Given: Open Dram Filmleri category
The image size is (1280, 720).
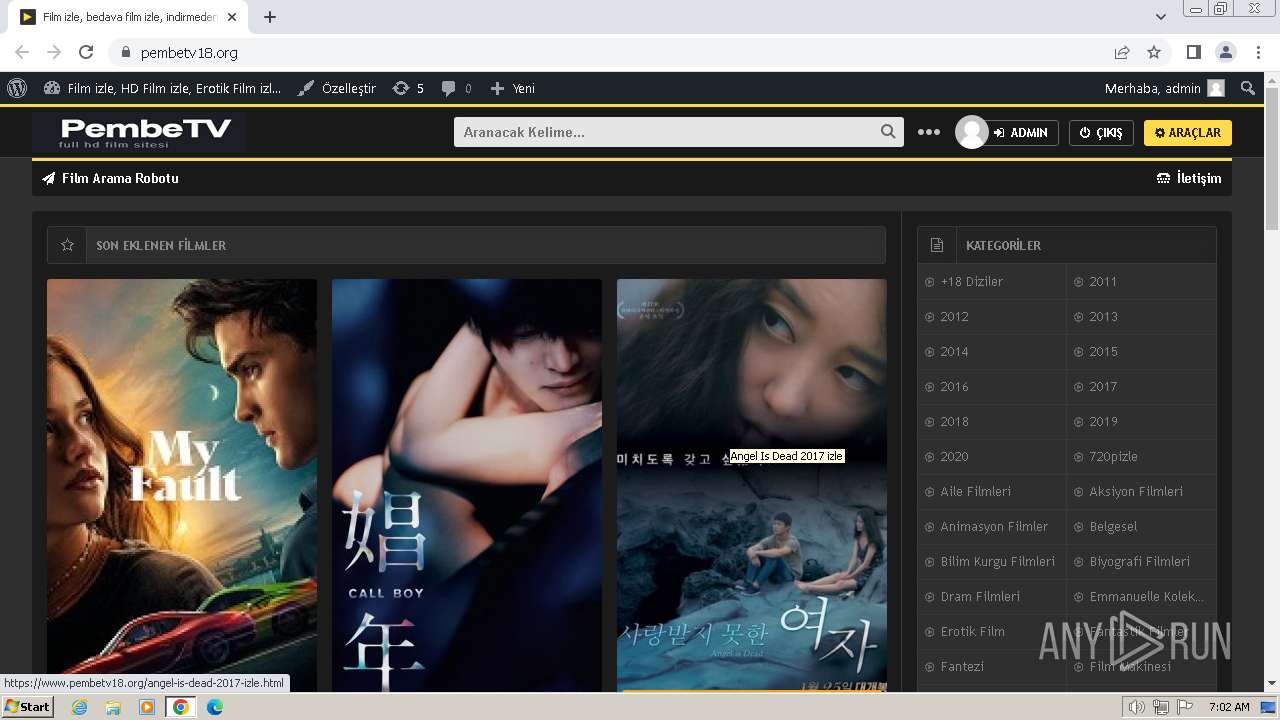Looking at the screenshot, I should pos(980,597).
